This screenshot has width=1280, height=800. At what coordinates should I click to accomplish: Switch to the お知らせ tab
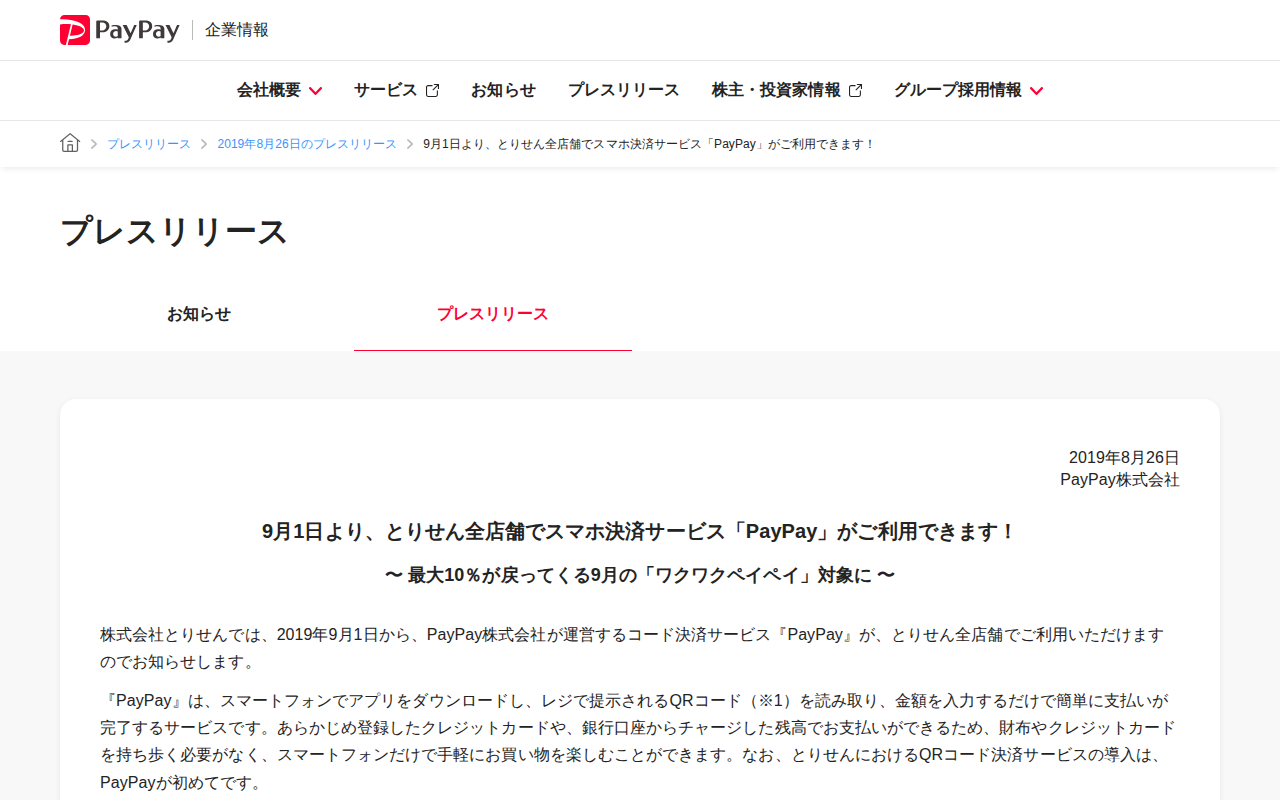pos(199,314)
